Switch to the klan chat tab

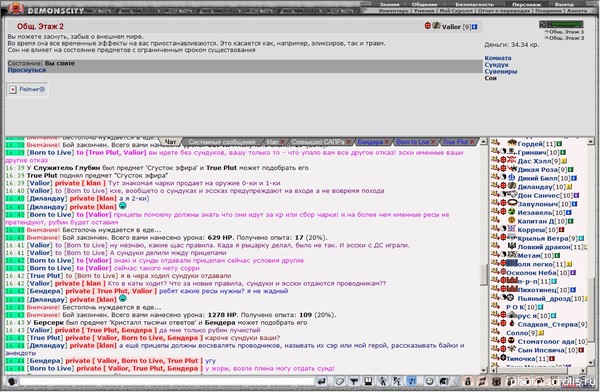pyautogui.click(x=272, y=142)
